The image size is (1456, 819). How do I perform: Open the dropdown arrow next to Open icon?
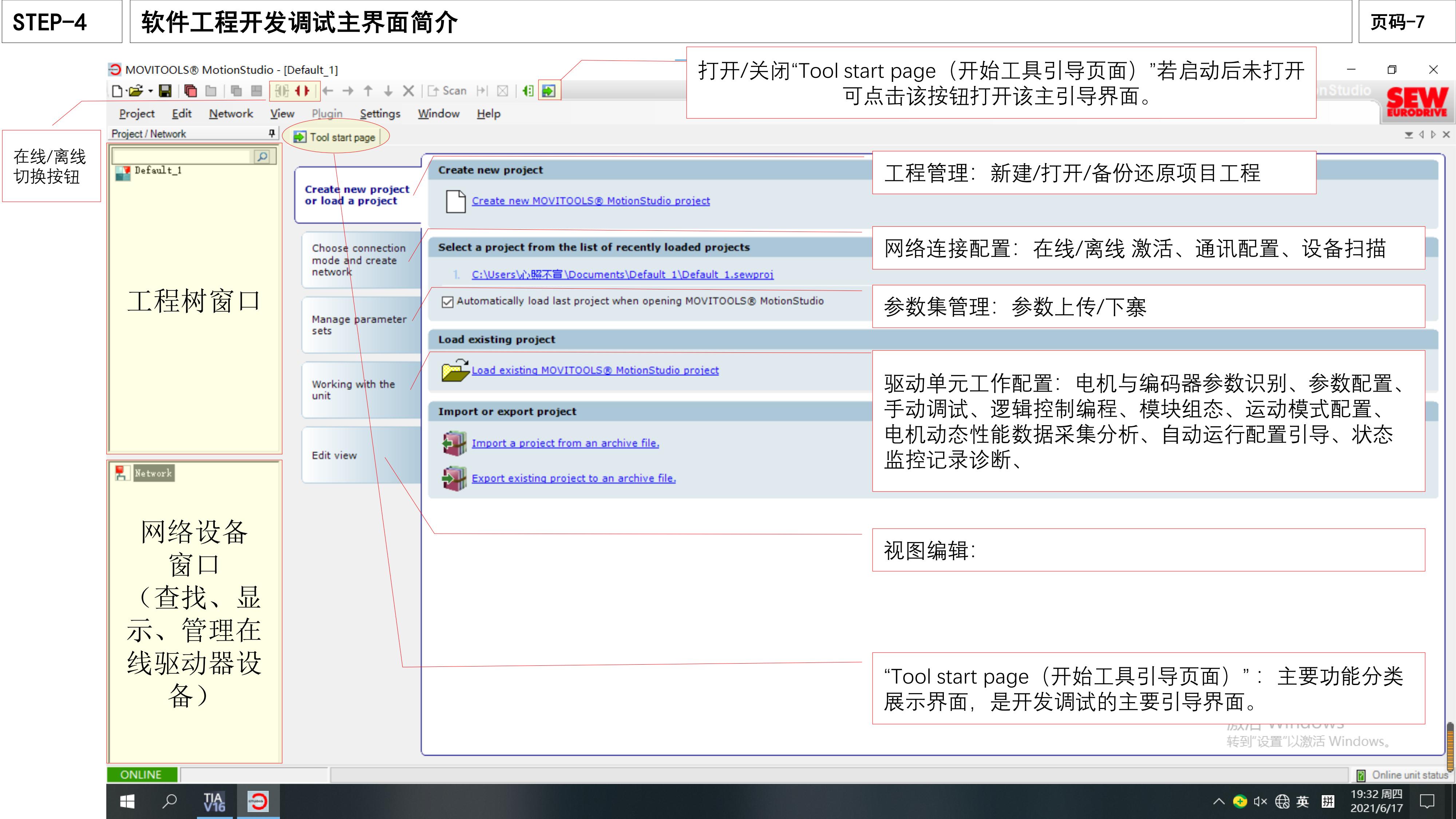(x=151, y=91)
